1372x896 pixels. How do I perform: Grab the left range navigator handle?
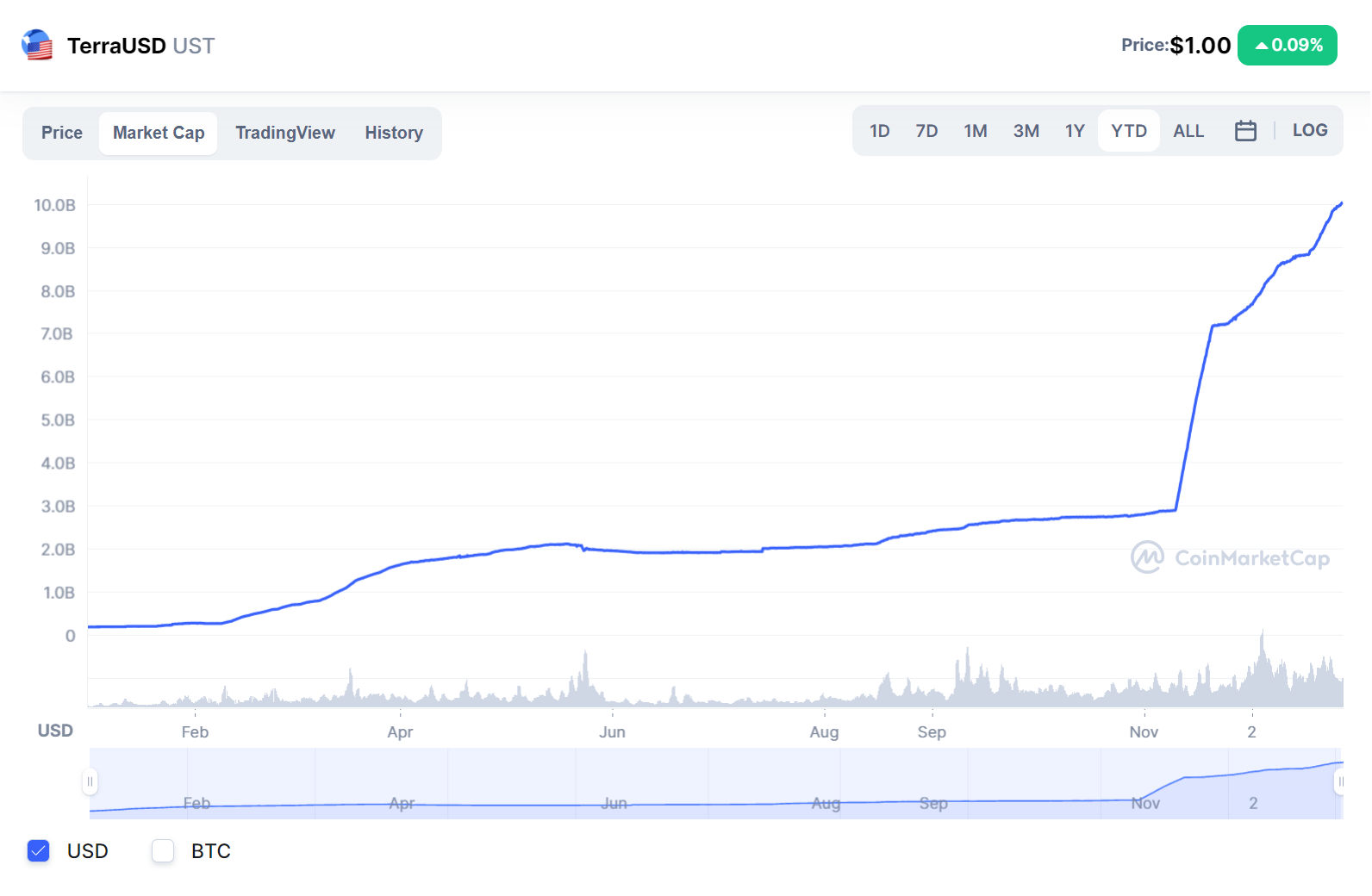[90, 781]
